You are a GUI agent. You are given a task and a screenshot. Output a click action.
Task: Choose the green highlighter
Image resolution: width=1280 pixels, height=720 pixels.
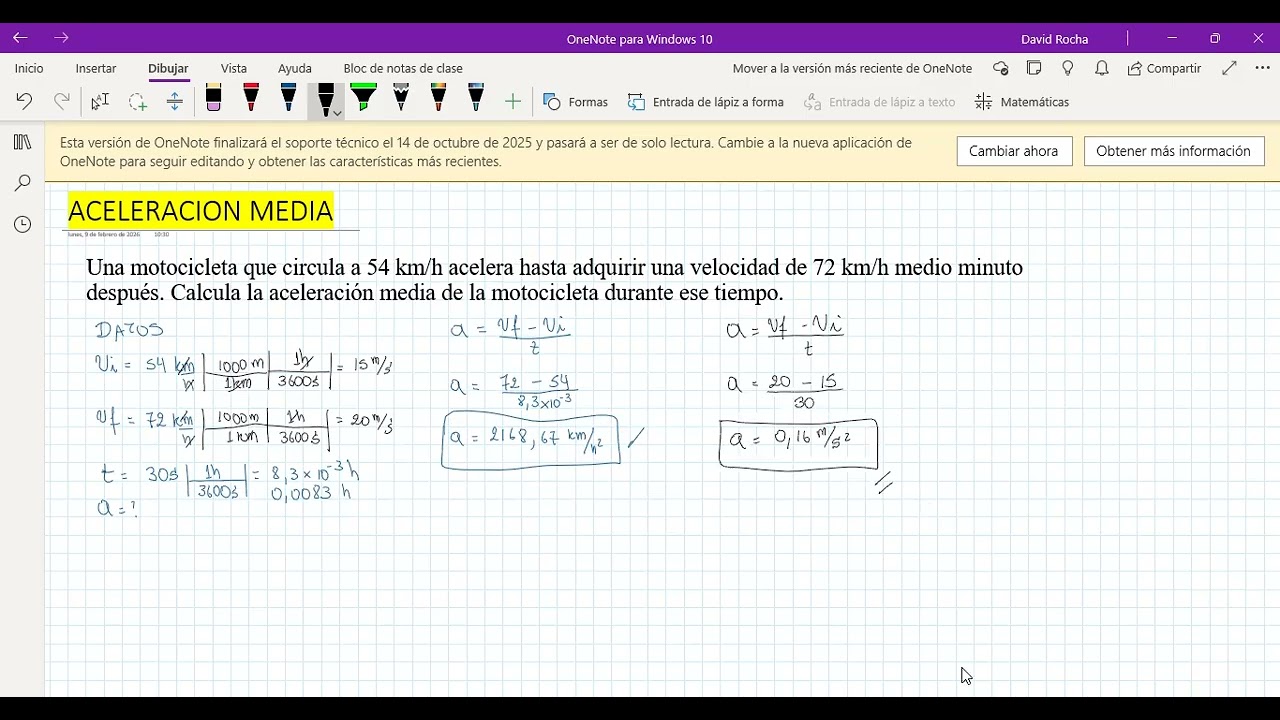(364, 98)
